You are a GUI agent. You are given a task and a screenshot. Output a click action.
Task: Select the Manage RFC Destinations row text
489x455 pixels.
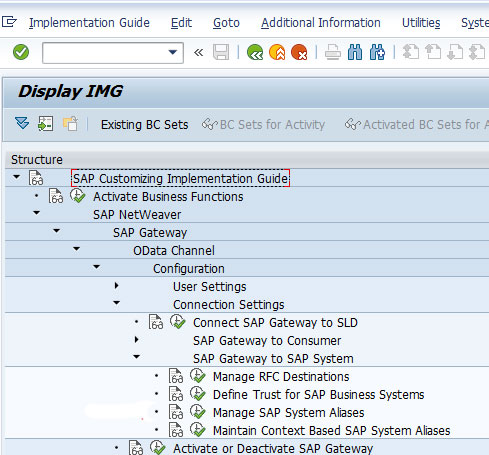pos(281,377)
